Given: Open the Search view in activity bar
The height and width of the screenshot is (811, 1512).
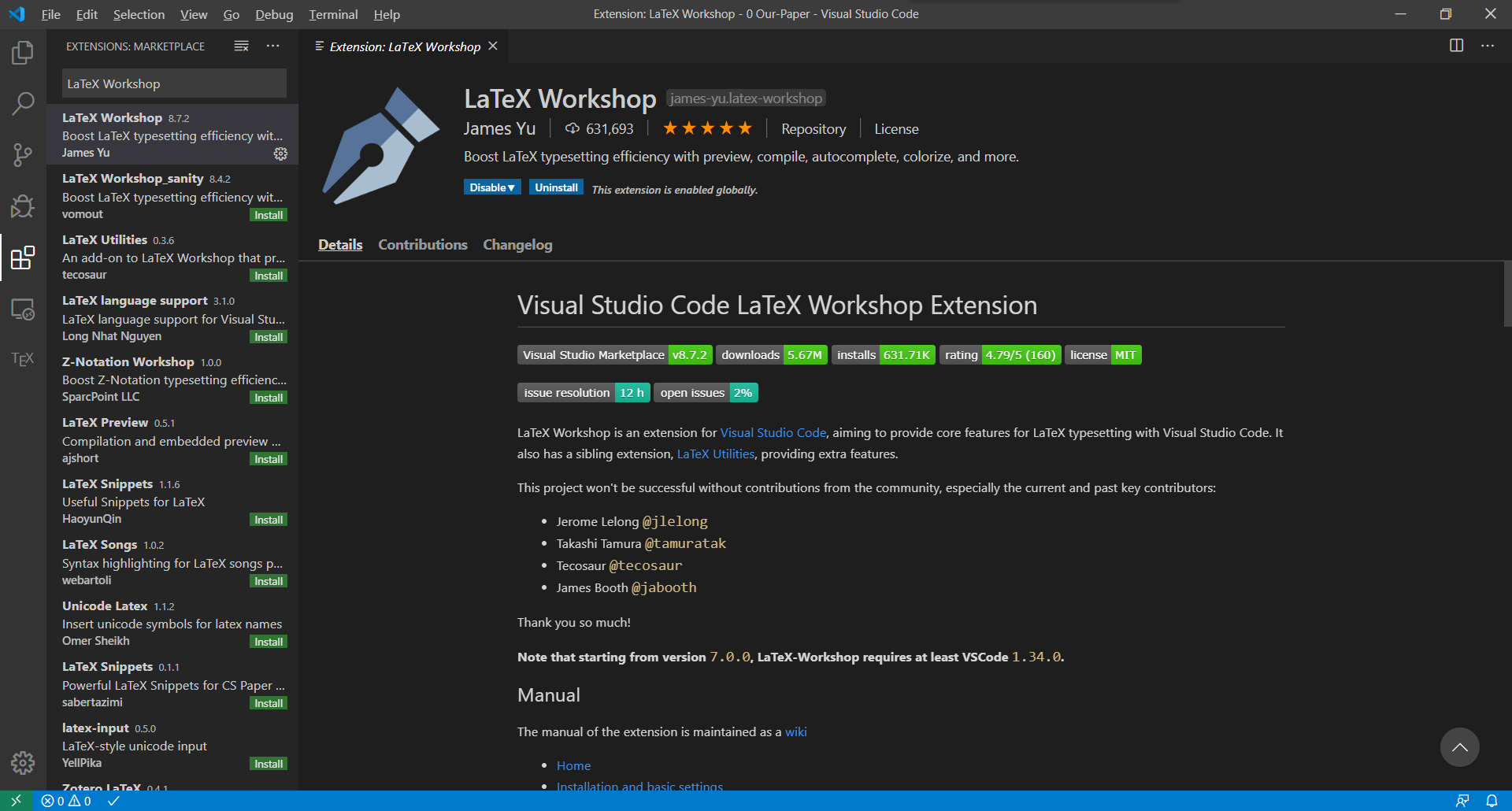Looking at the screenshot, I should pos(23,103).
